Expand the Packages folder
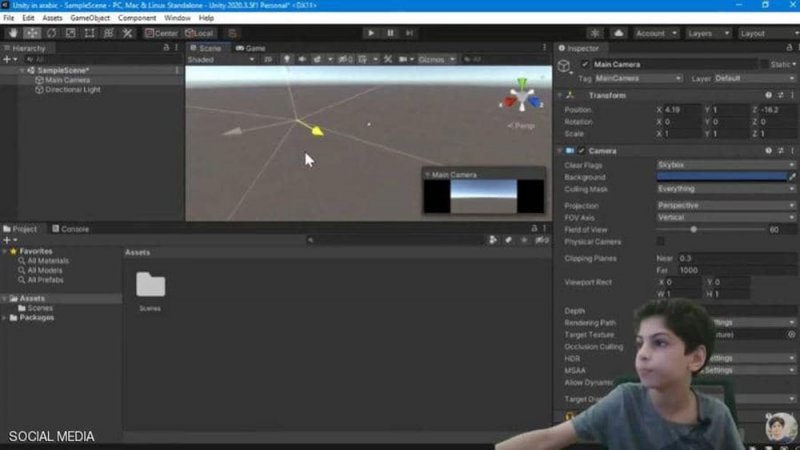 coord(5,318)
